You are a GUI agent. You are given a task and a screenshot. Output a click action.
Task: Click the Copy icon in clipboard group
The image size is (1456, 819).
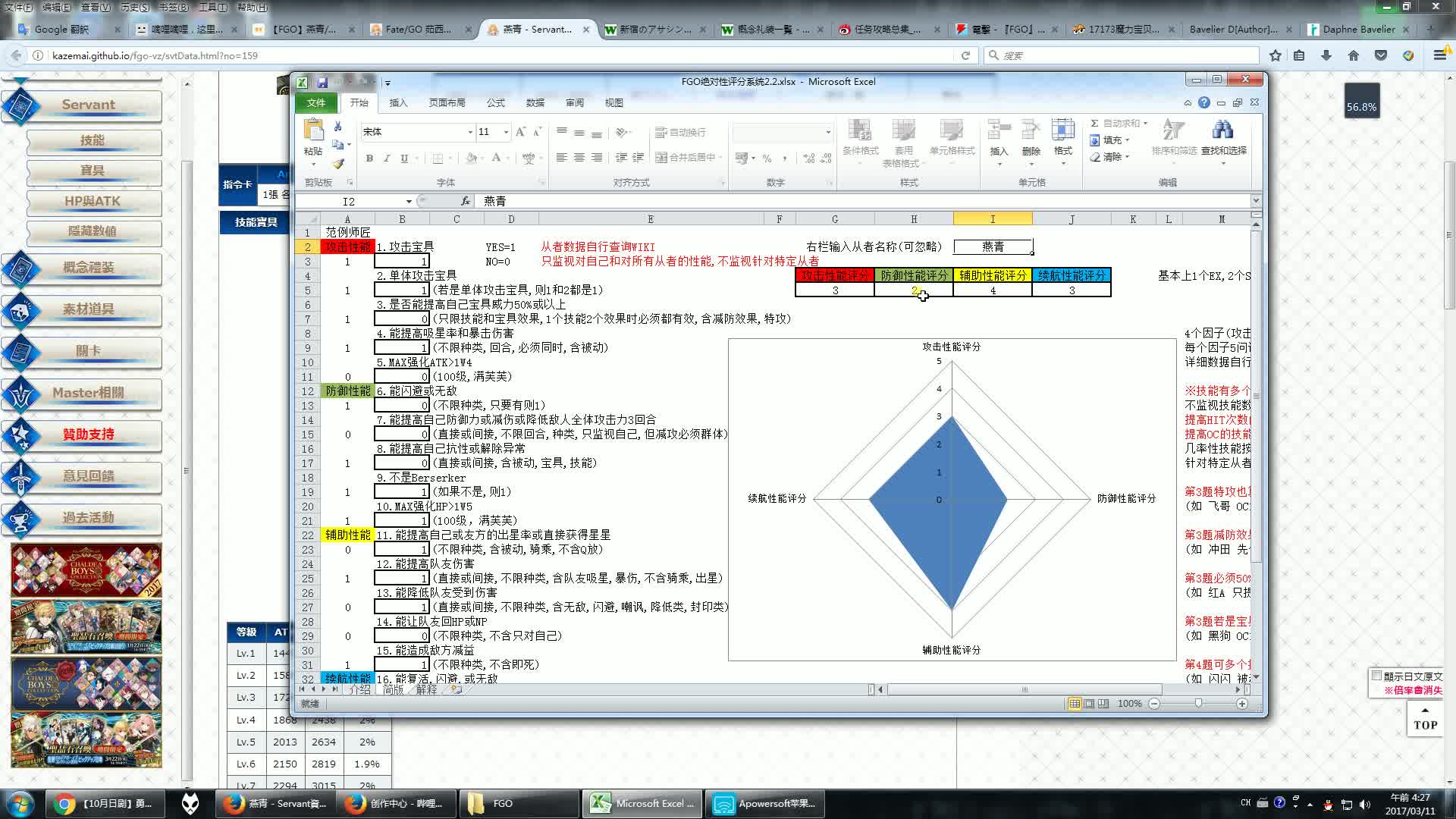(338, 144)
